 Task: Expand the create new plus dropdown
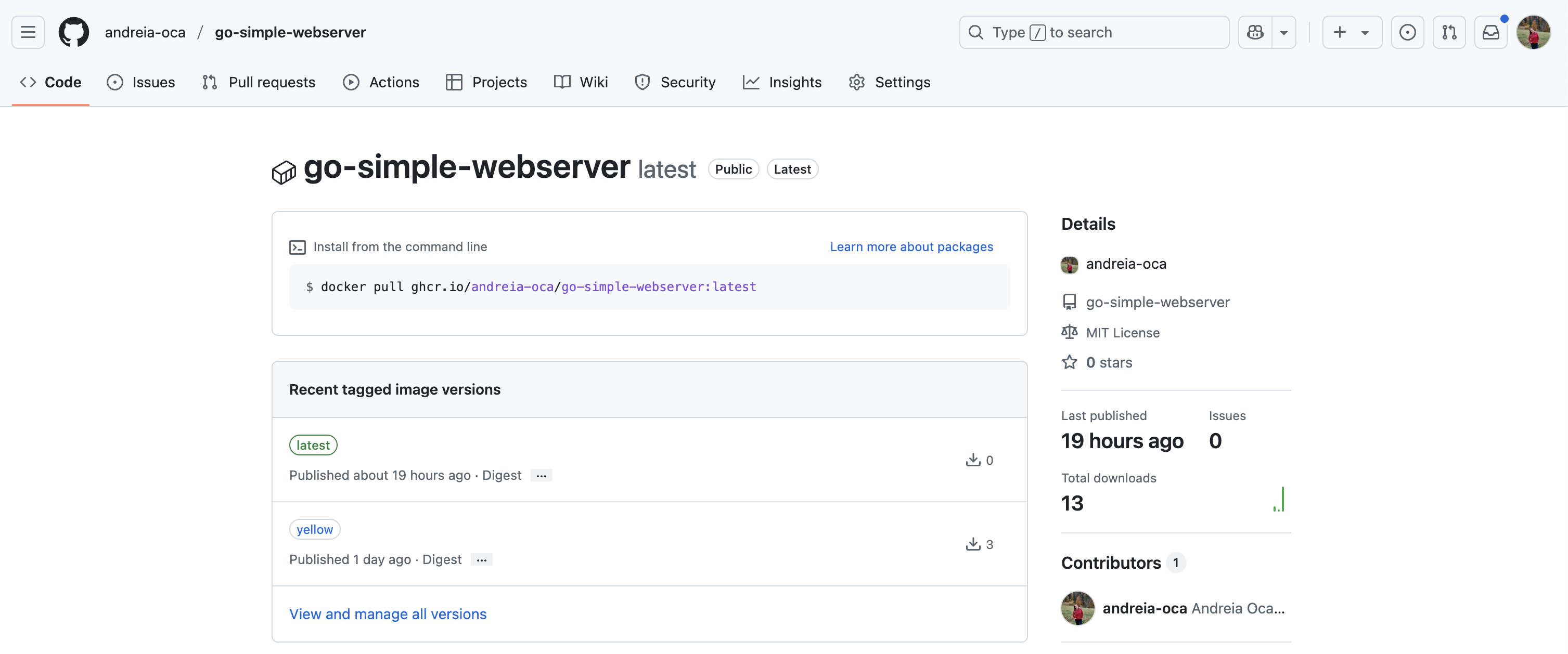point(1351,32)
